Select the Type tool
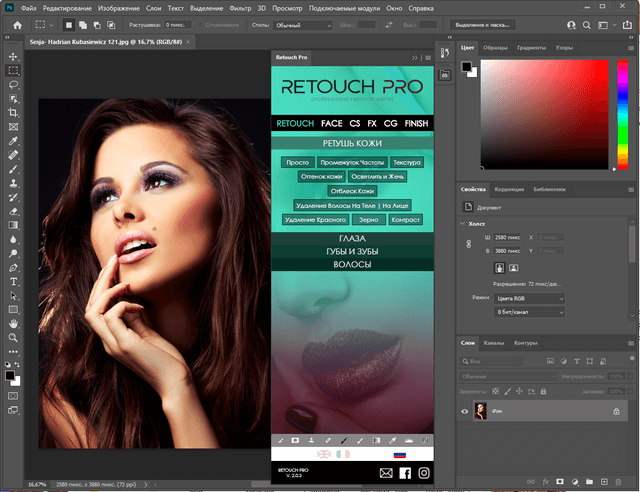The width and height of the screenshot is (640, 492). pos(13,282)
